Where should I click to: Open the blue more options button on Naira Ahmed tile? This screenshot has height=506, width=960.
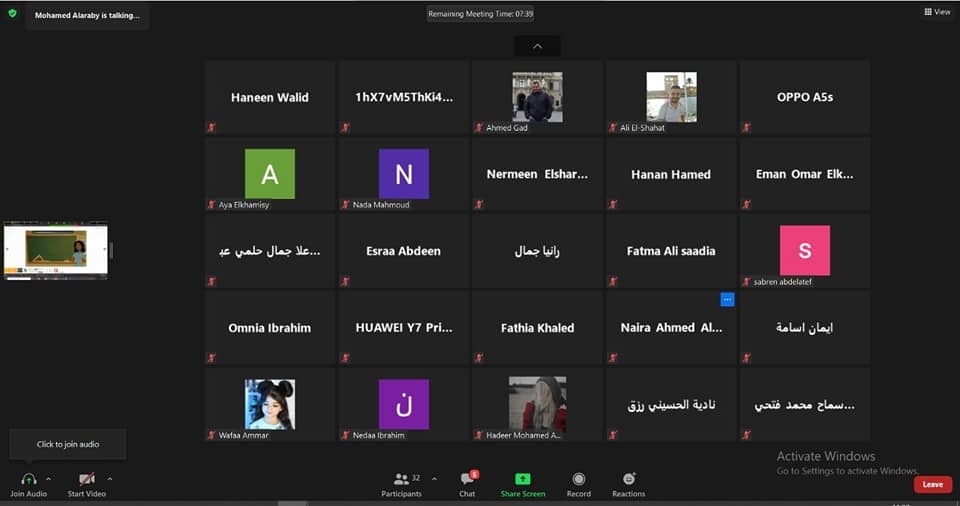coord(727,300)
